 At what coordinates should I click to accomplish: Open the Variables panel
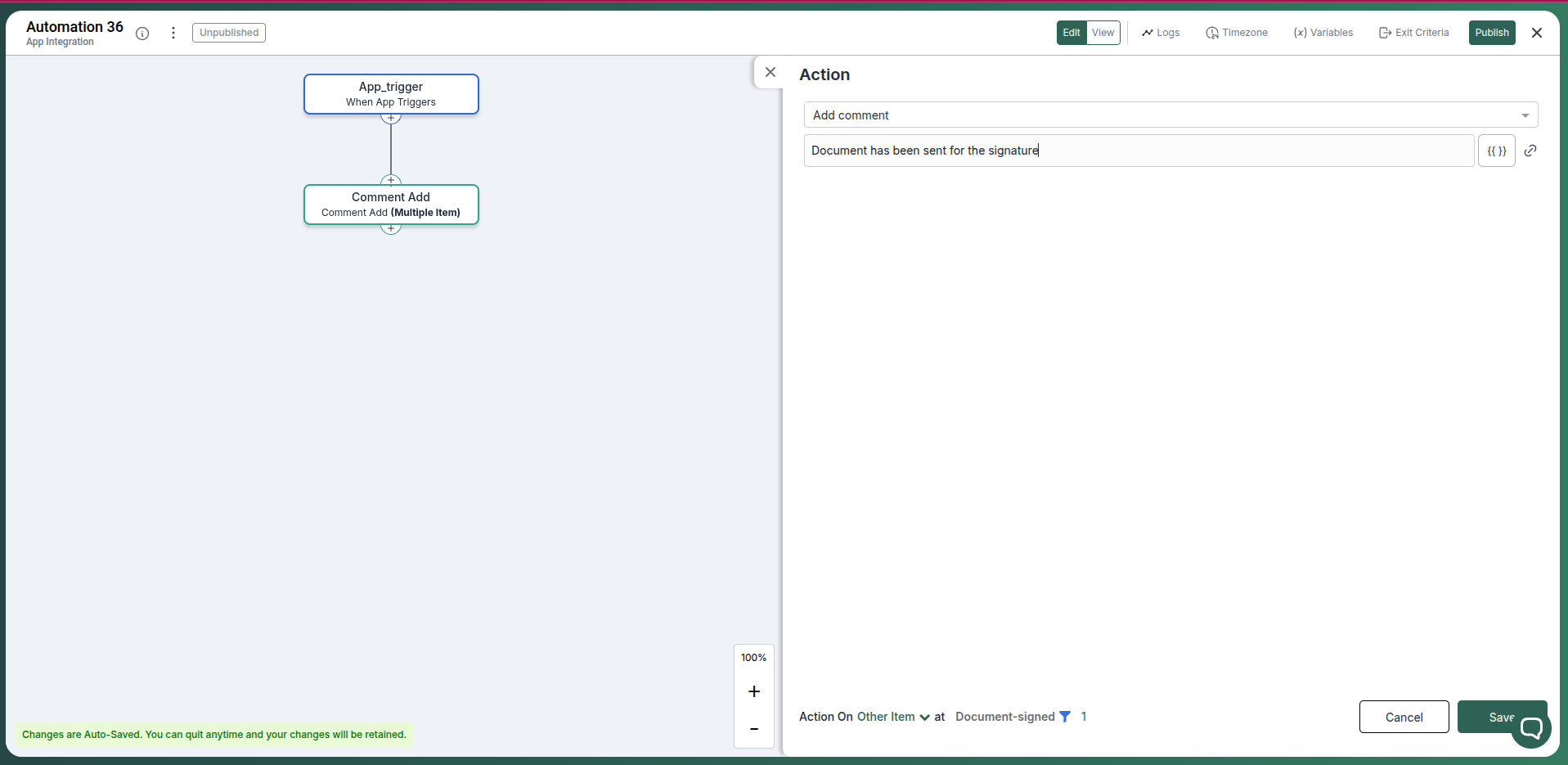(x=1323, y=33)
